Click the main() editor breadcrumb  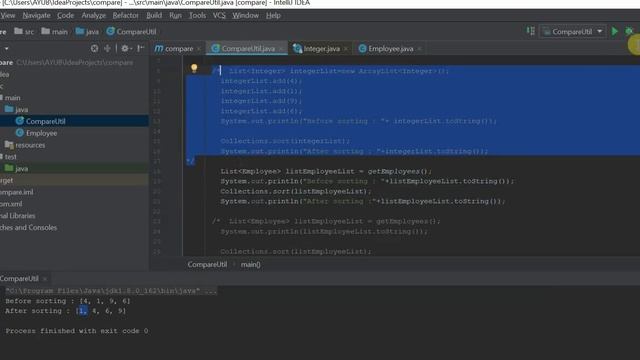click(251, 264)
